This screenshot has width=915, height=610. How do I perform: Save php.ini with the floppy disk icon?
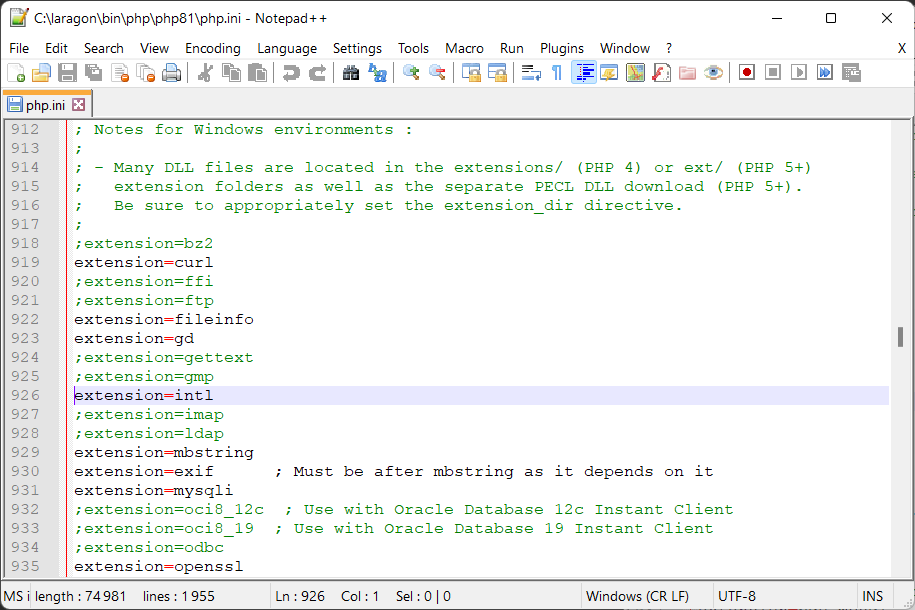coord(67,73)
